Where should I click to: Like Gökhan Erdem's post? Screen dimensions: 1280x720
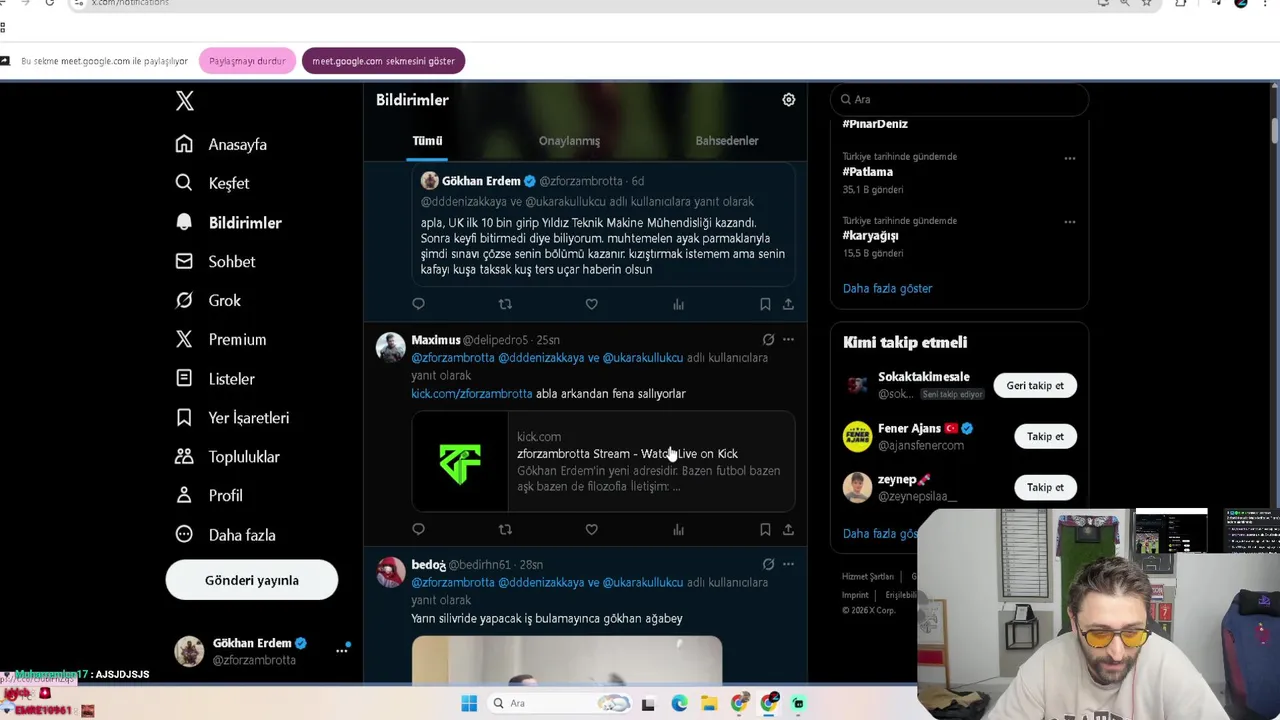pos(591,304)
